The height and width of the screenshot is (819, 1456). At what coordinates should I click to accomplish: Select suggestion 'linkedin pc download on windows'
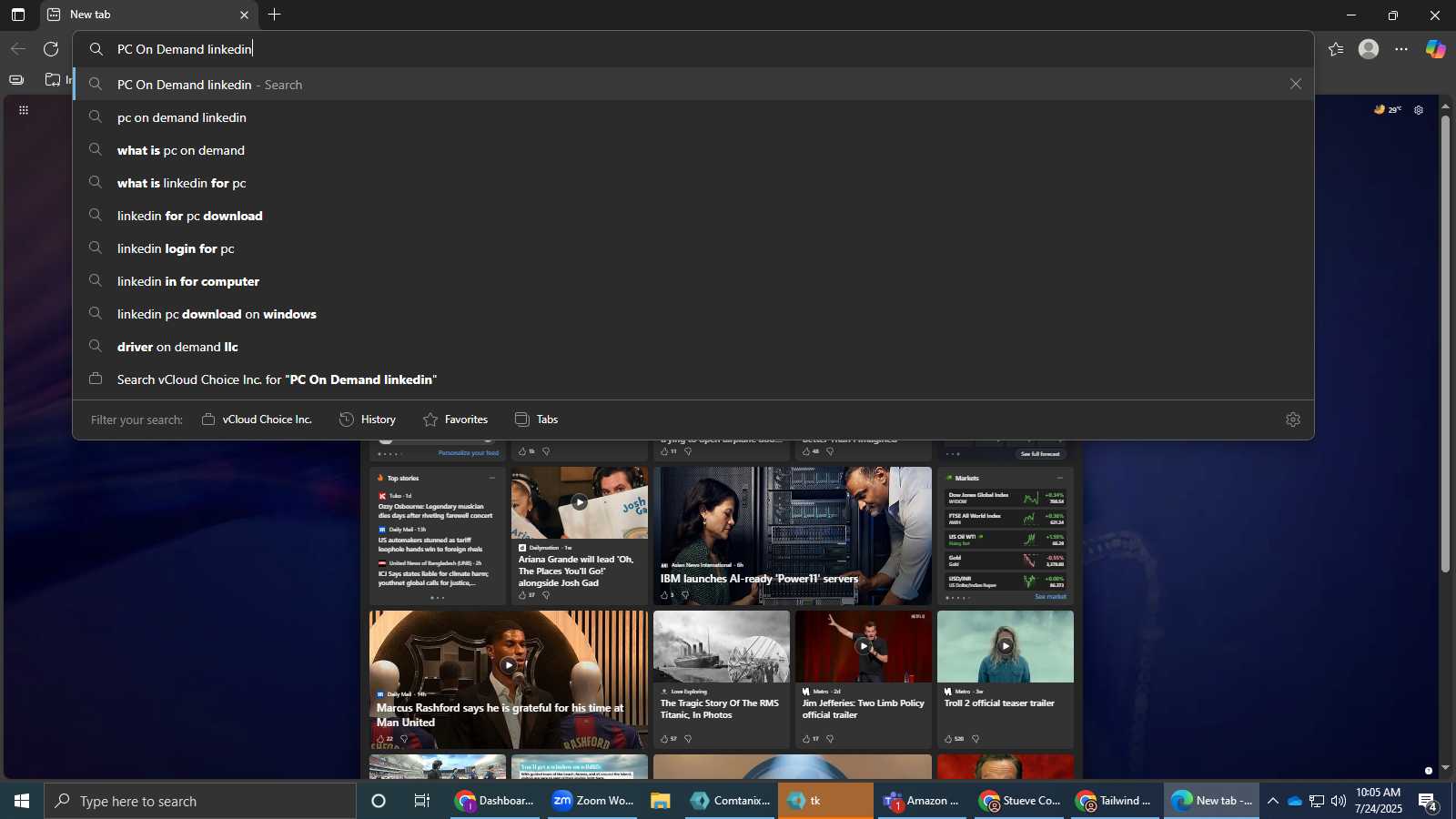693,314
